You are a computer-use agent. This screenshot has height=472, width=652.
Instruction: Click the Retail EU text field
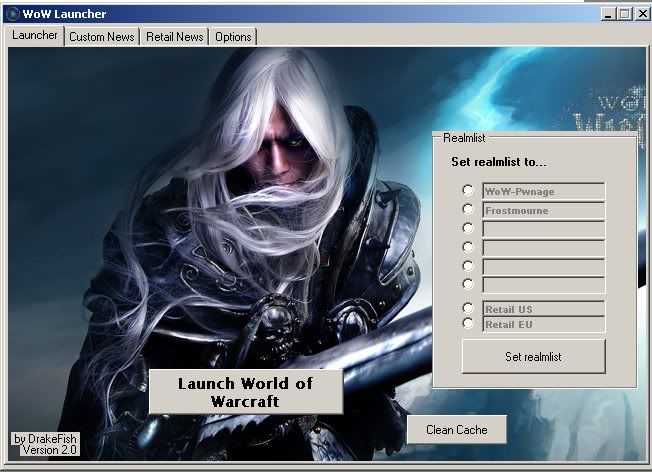click(x=543, y=324)
